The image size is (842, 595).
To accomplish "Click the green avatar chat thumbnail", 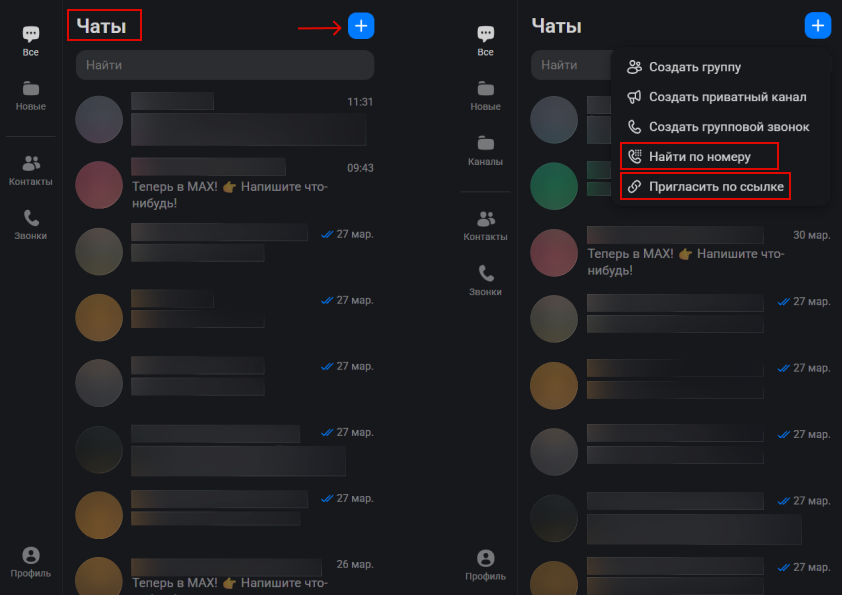I will [x=554, y=186].
